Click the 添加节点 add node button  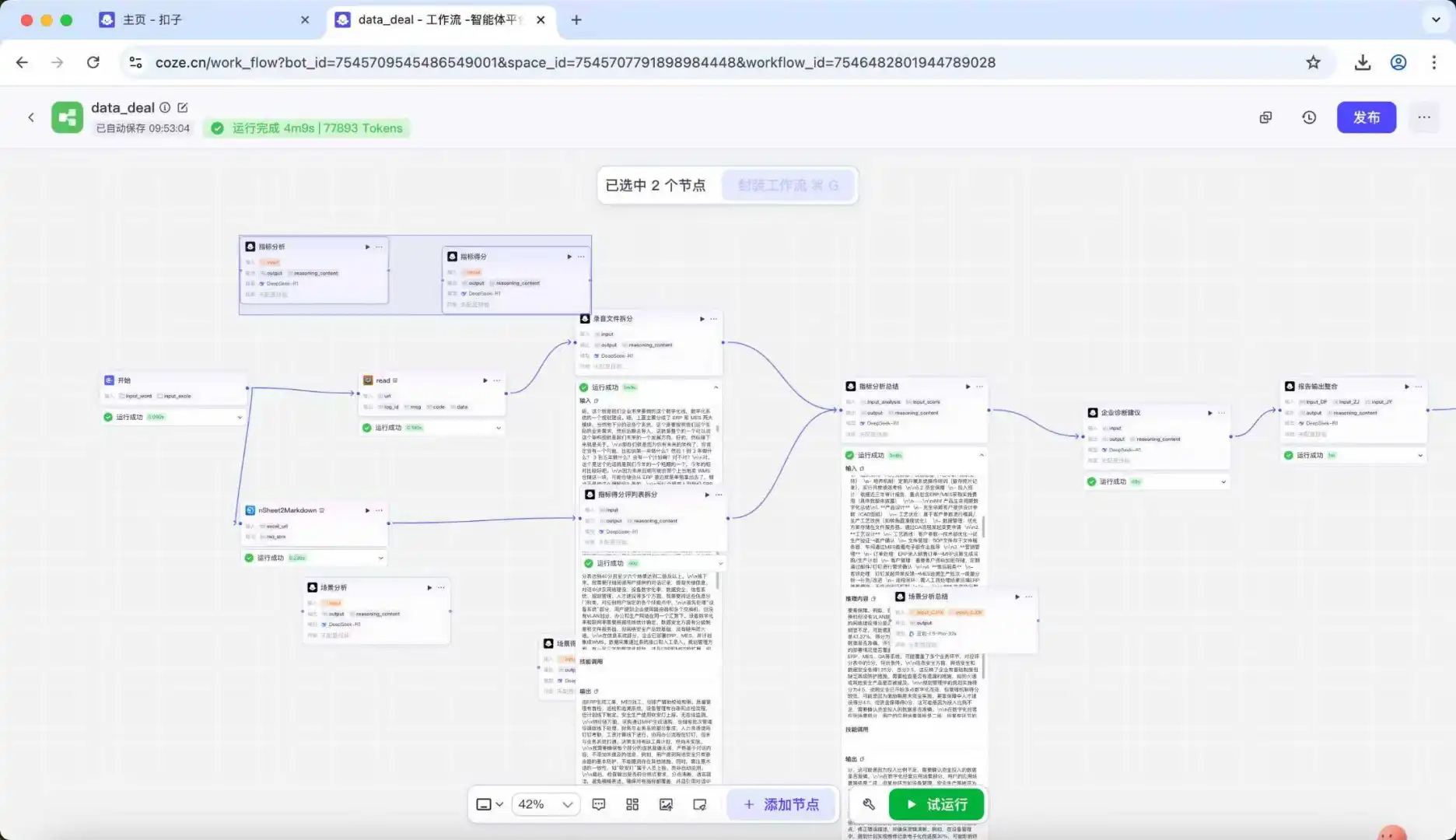click(782, 804)
